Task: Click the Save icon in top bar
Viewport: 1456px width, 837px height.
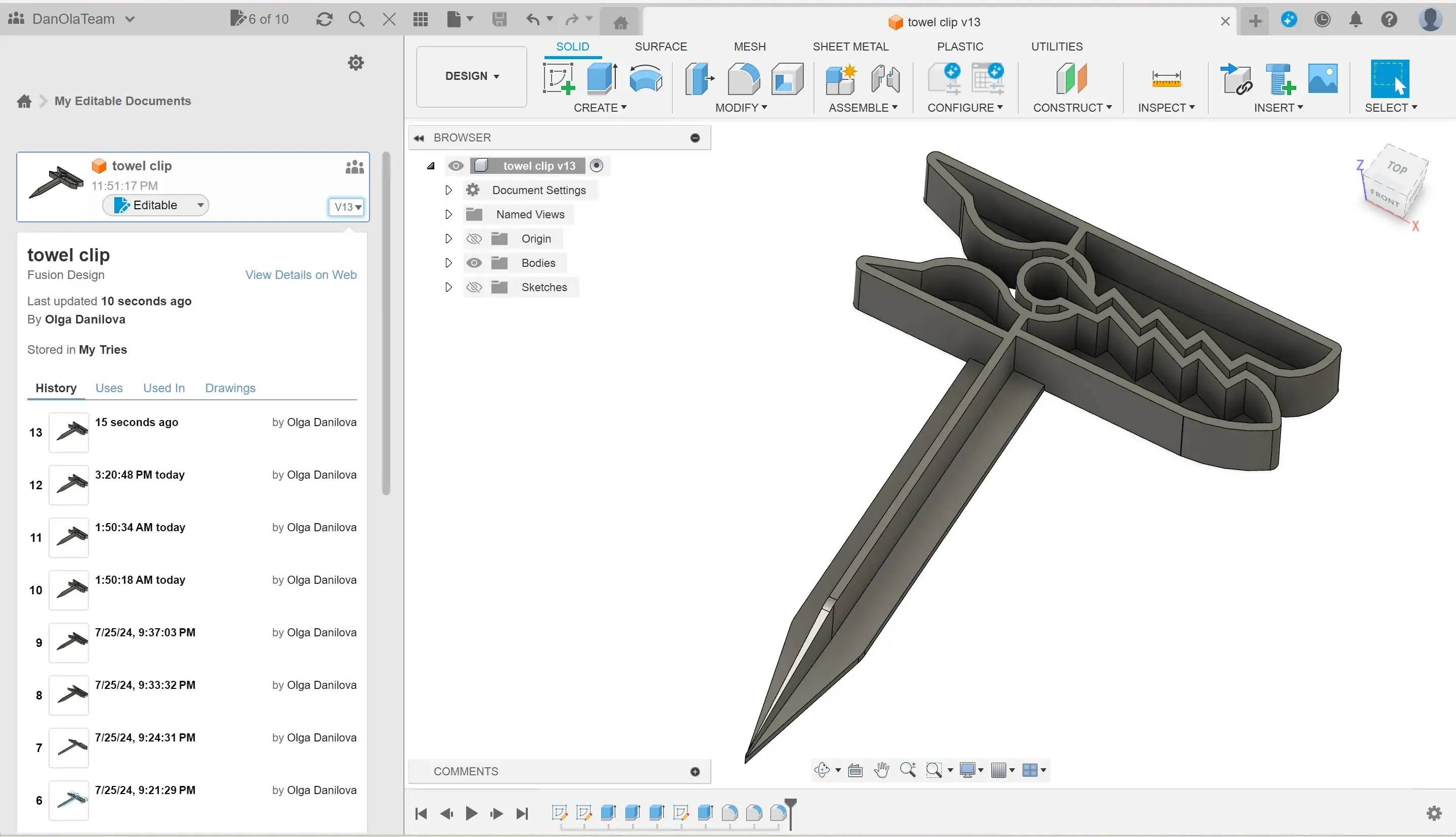Action: point(499,20)
